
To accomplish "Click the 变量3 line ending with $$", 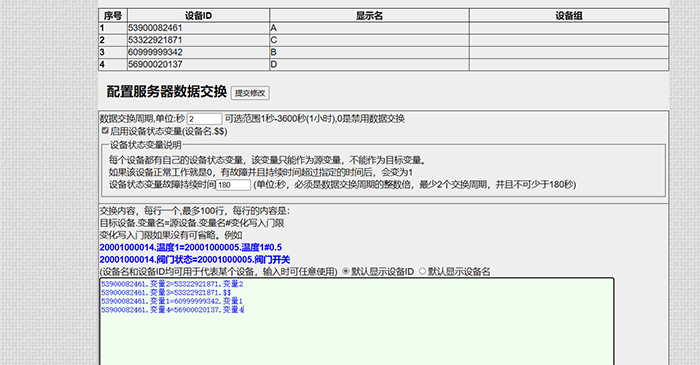I will (x=166, y=293).
